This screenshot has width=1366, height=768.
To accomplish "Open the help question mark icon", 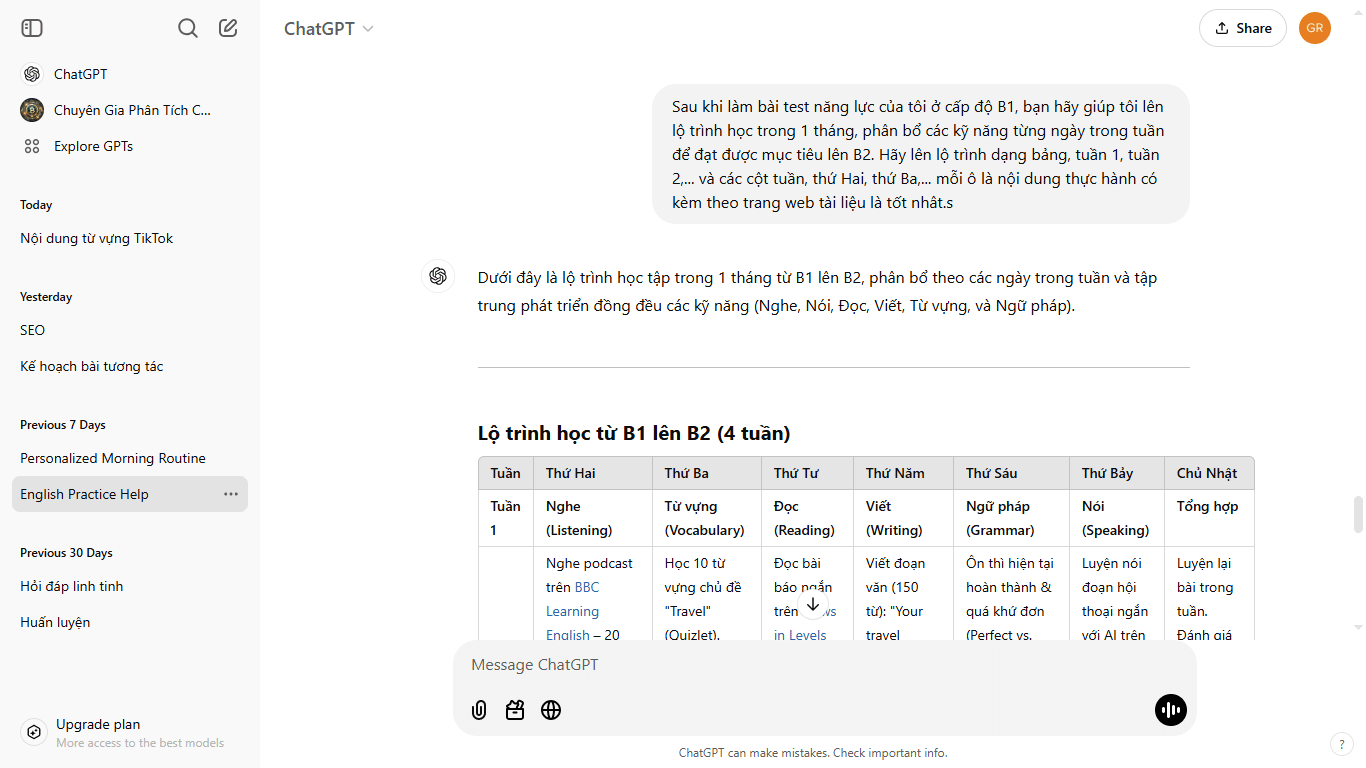I will click(1341, 744).
